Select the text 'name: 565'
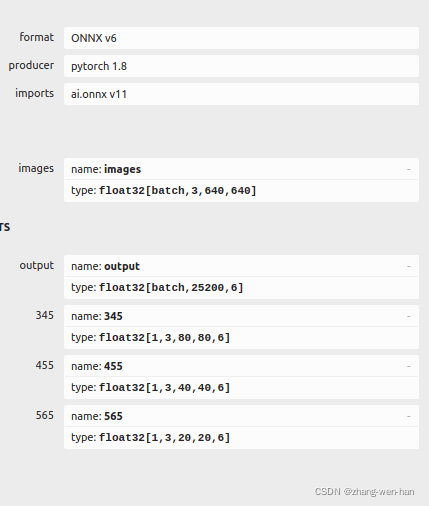Screen dimensions: 429x506 click(x=97, y=416)
